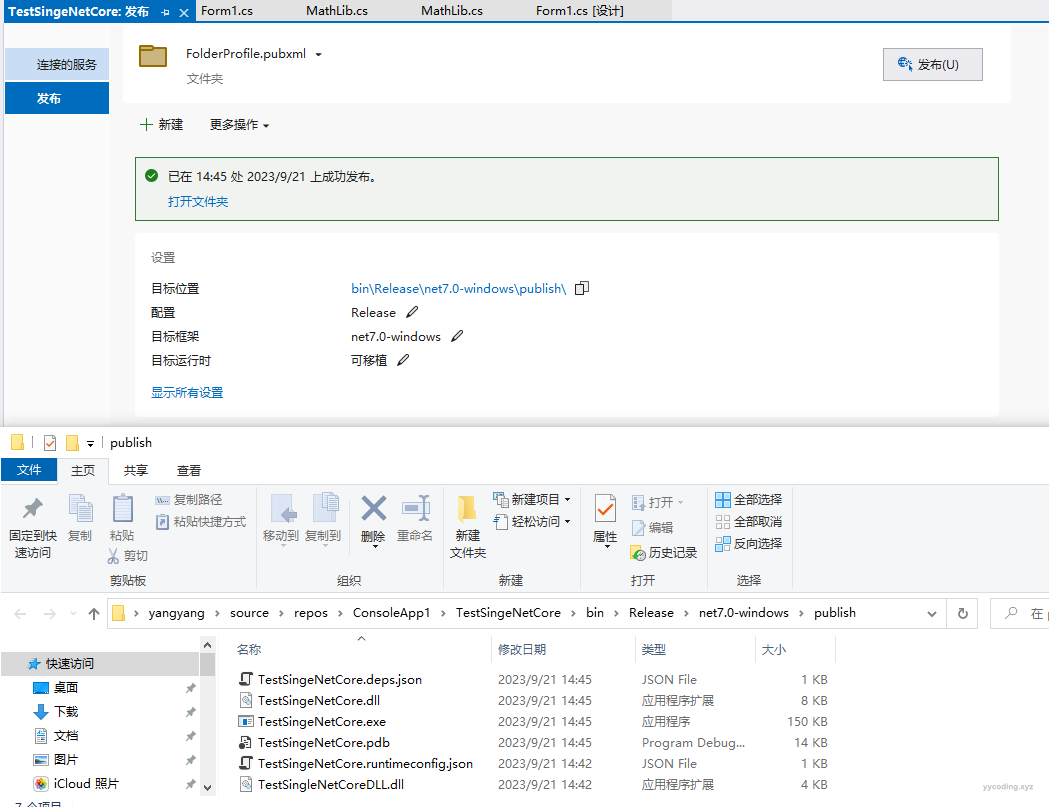Open the FolderProfile.pubxml profile dropdown

[318, 55]
